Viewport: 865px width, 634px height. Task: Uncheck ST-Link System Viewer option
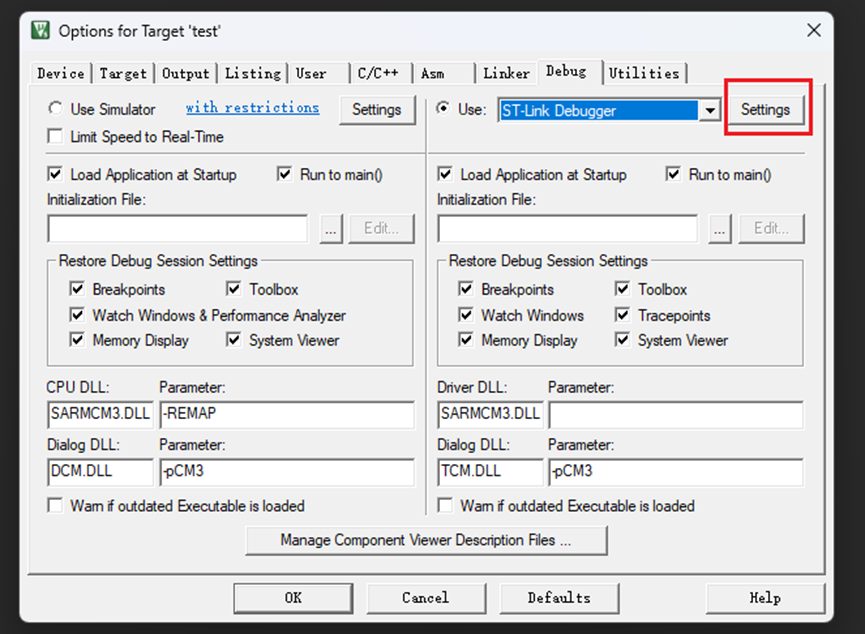coord(622,339)
